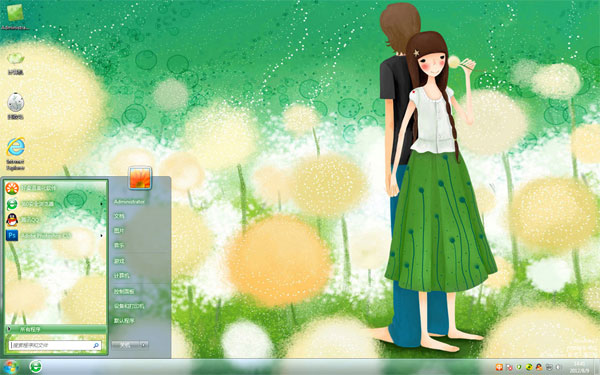This screenshot has height=375, width=600.
Task: Expand 360 browser jump list arrow
Action: [101, 204]
